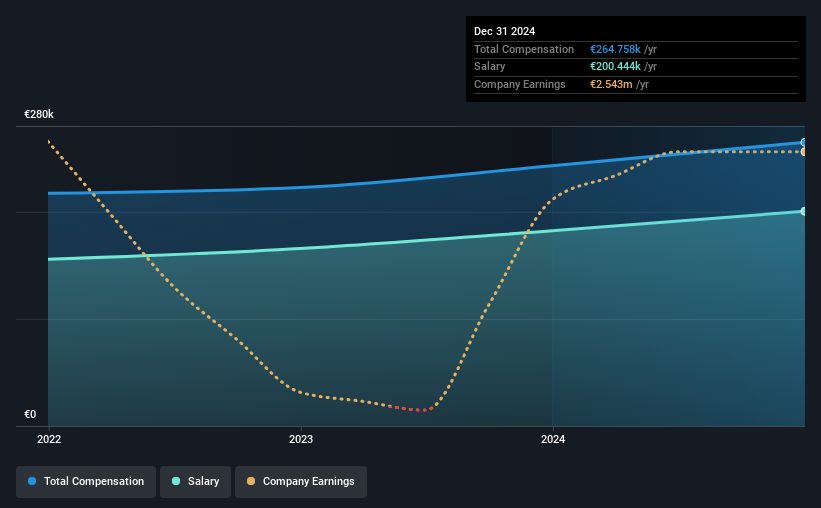The image size is (821, 508).
Task: Click the 2023 x-axis label
Action: coord(301,439)
